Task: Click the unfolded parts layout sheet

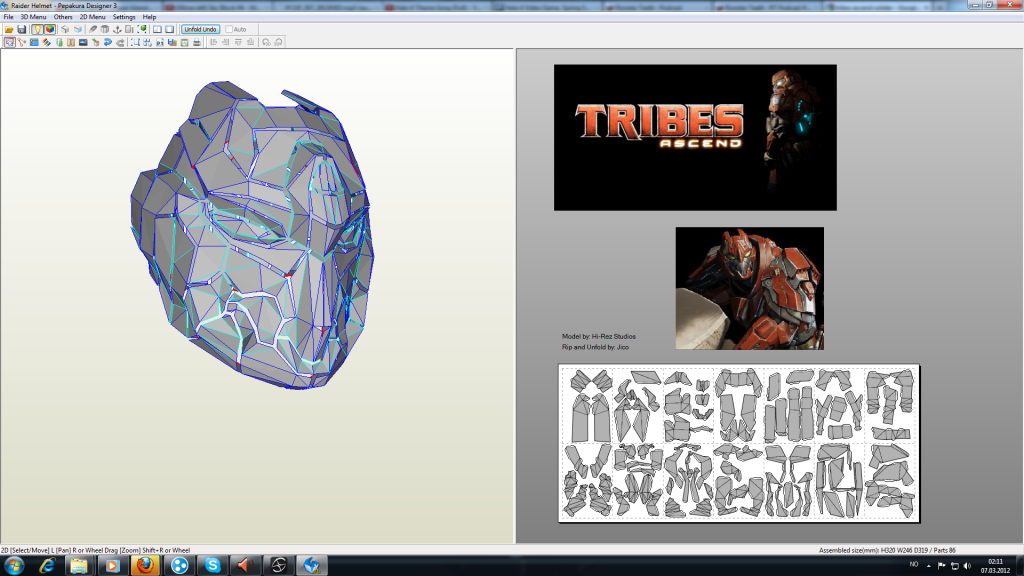Action: pyautogui.click(x=739, y=443)
